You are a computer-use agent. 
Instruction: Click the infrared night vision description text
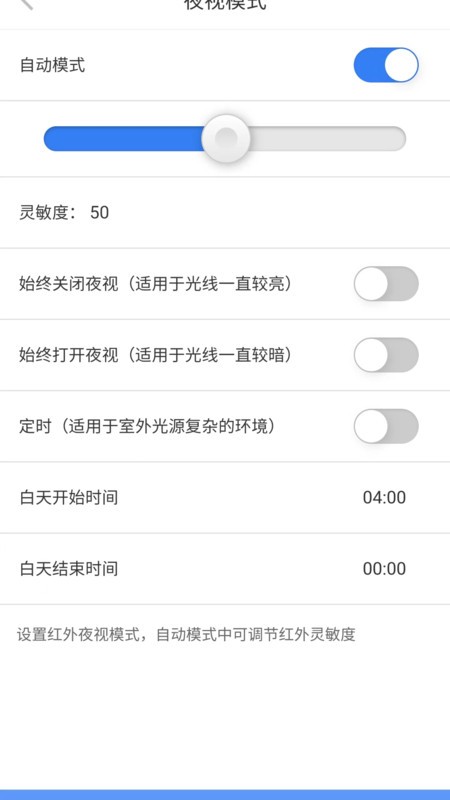(186, 635)
